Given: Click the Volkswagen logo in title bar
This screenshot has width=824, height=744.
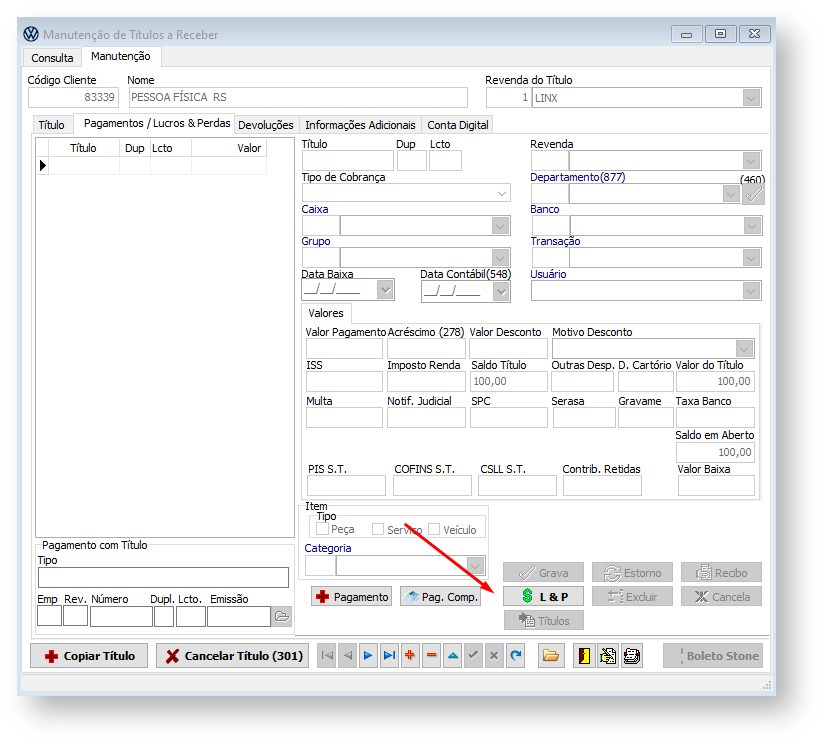Looking at the screenshot, I should pos(31,34).
